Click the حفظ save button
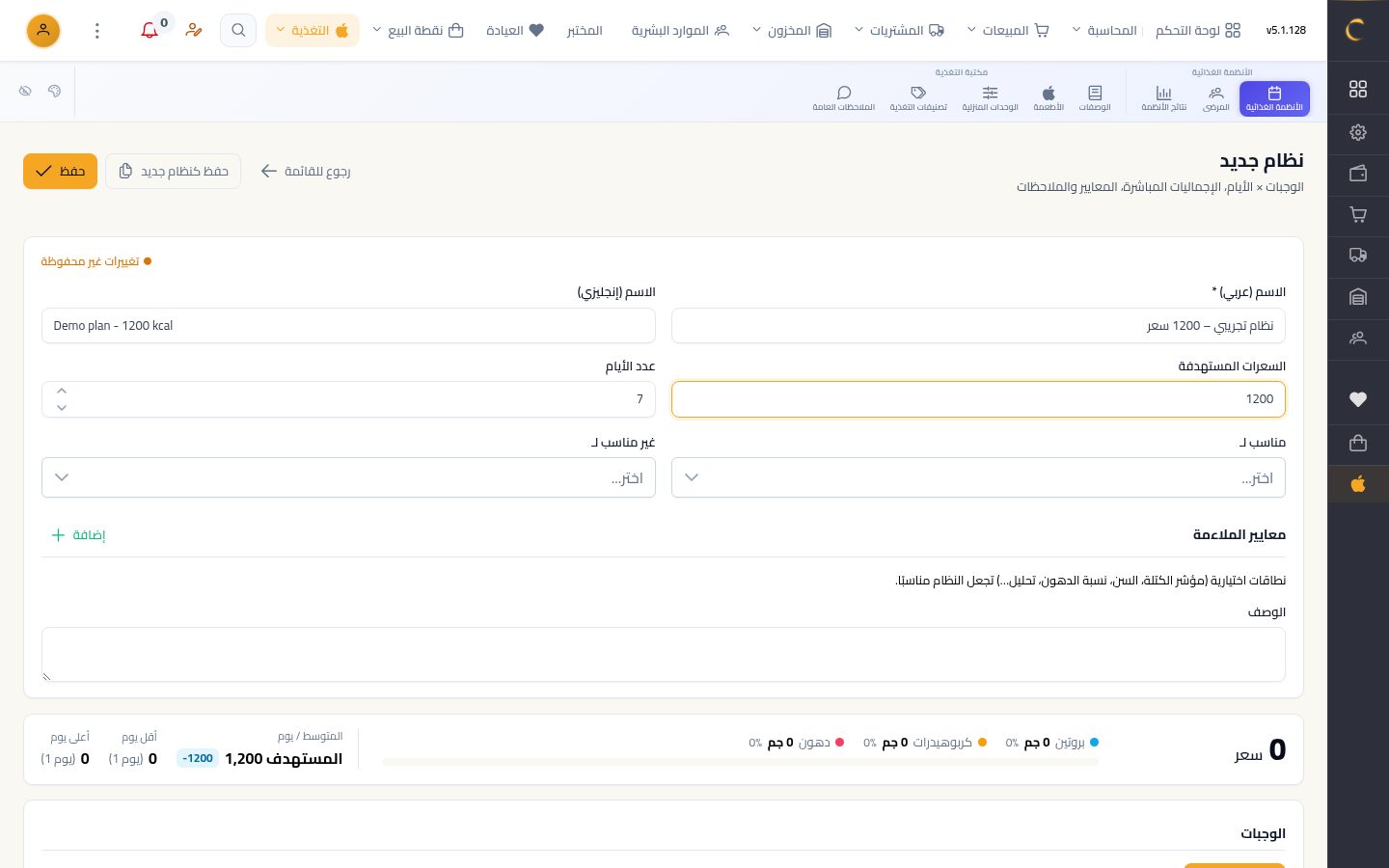 (60, 172)
